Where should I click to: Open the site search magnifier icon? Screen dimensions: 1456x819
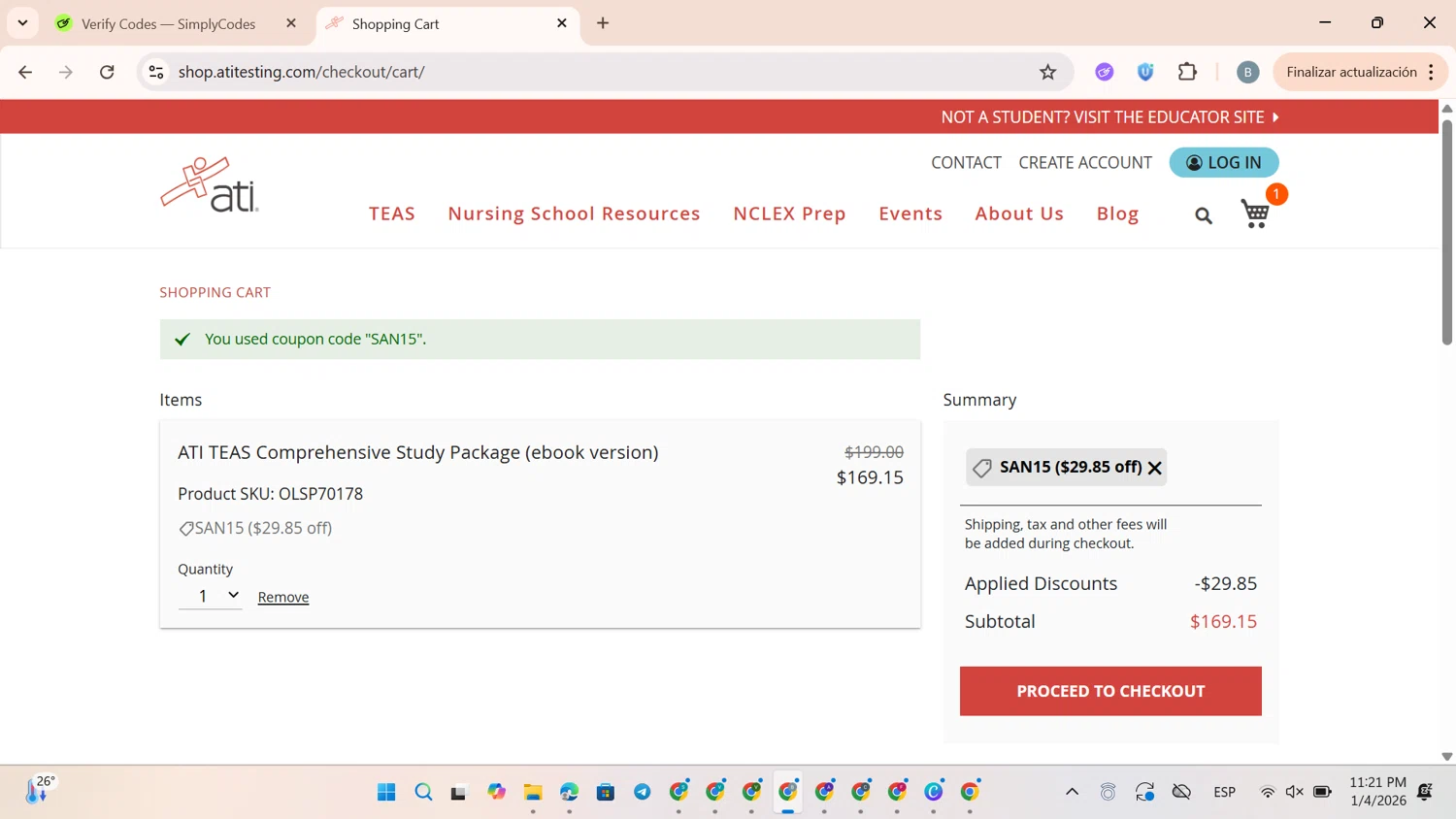[x=1204, y=215]
